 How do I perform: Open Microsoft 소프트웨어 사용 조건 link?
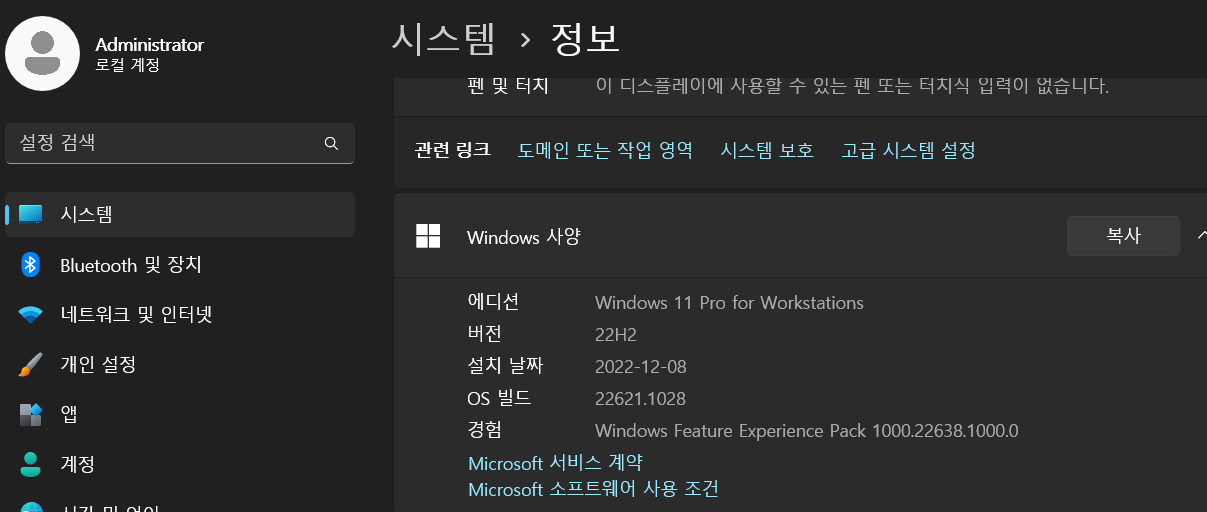pos(593,489)
